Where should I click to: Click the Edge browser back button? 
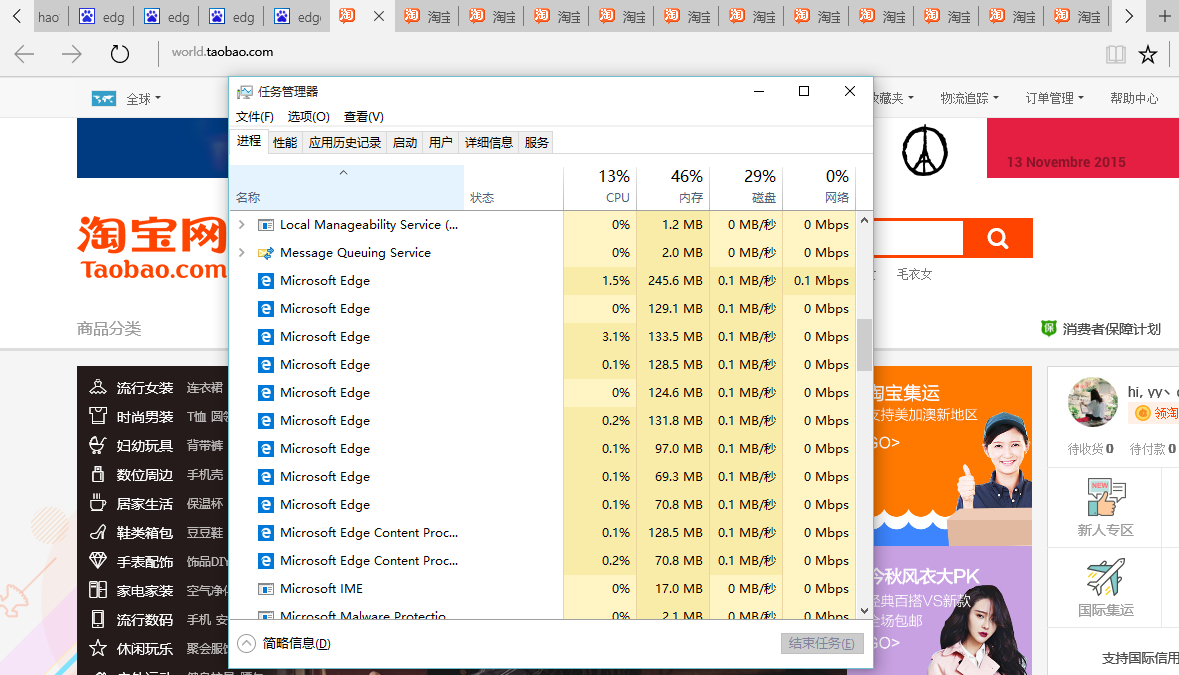pos(25,53)
